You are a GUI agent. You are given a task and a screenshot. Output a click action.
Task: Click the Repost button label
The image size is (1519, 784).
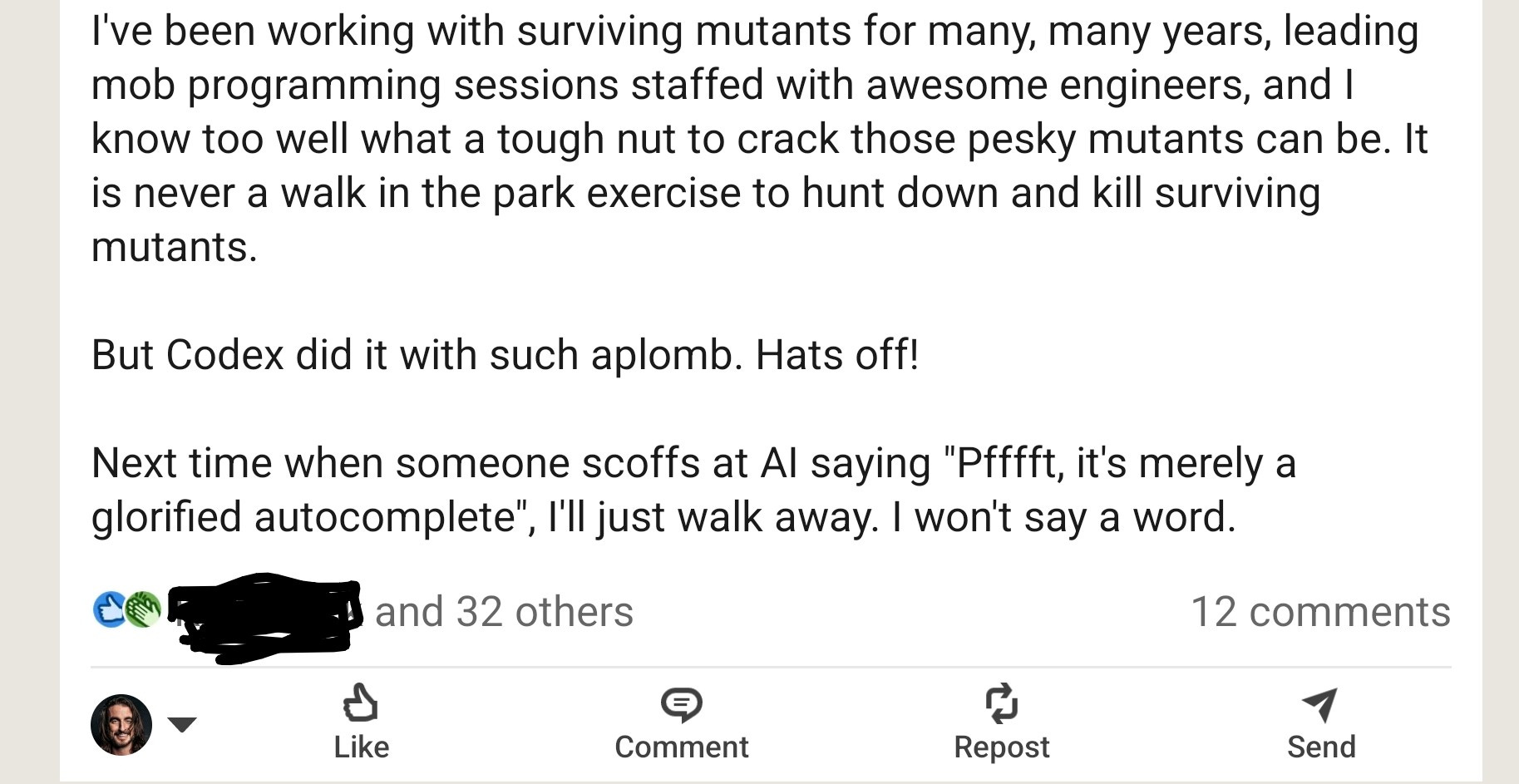coord(1001,747)
